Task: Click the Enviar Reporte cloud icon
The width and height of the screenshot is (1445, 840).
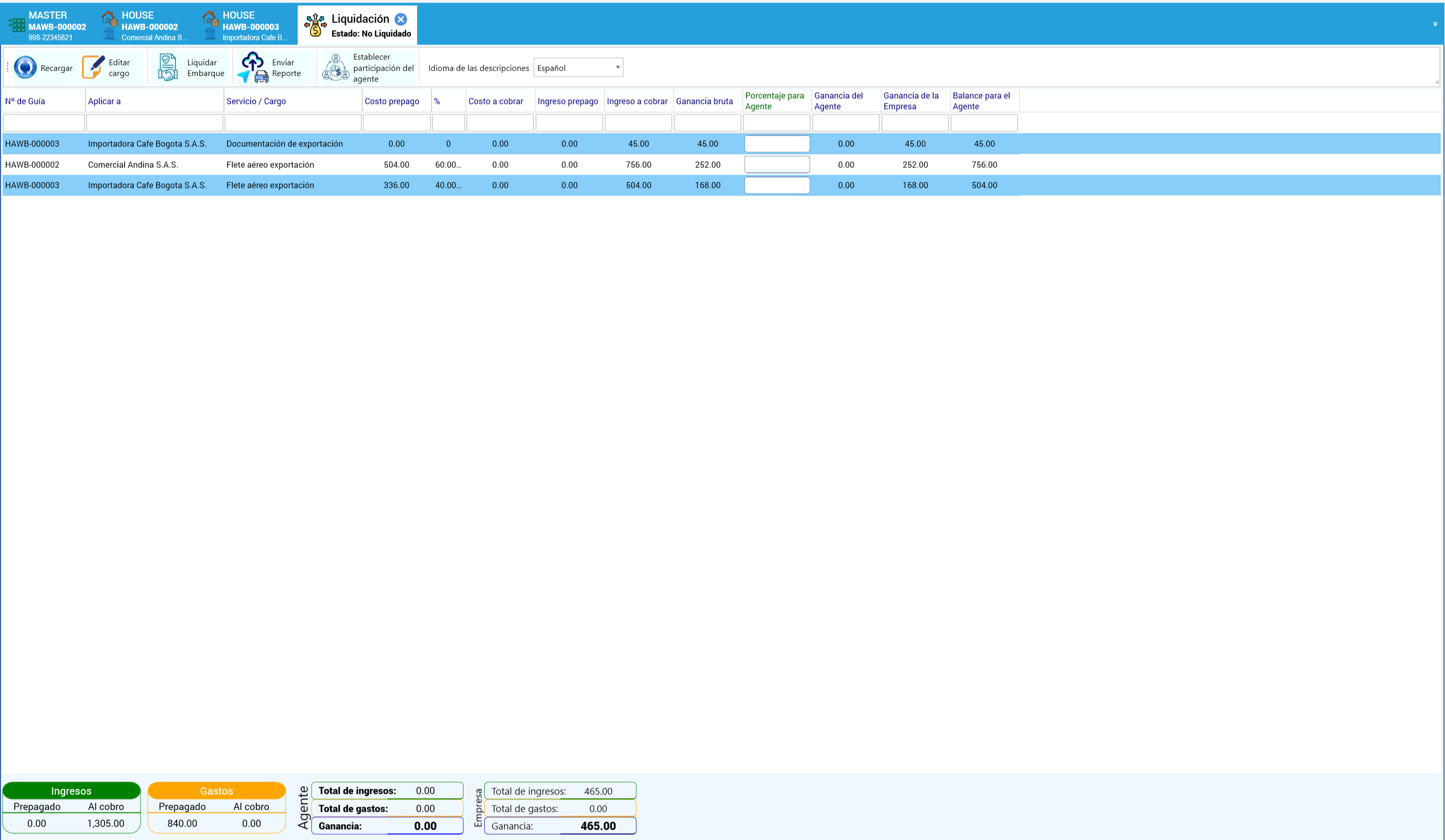Action: (x=252, y=68)
